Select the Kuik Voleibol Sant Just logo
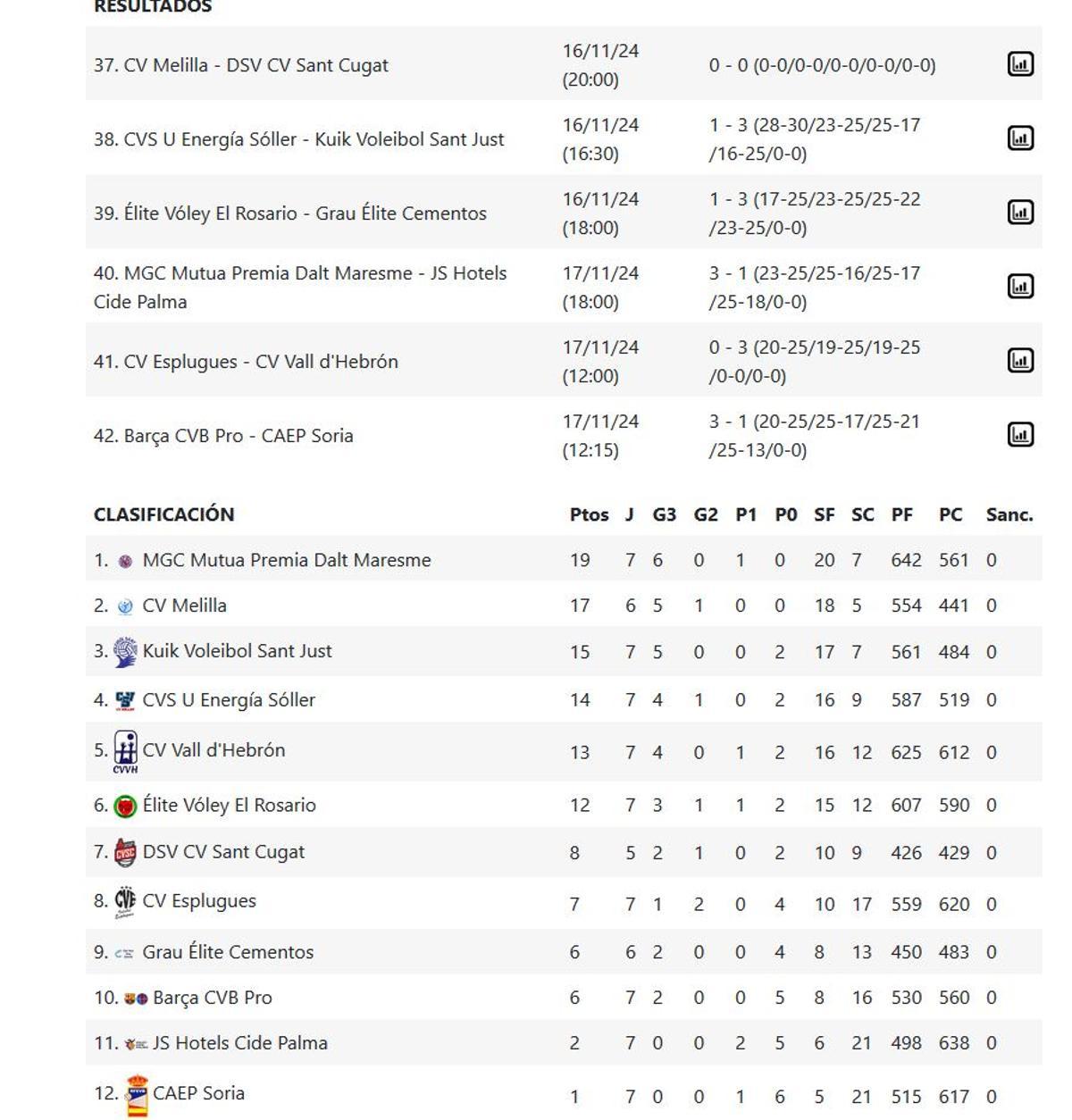Screen dimensions: 1072x1120 125,651
